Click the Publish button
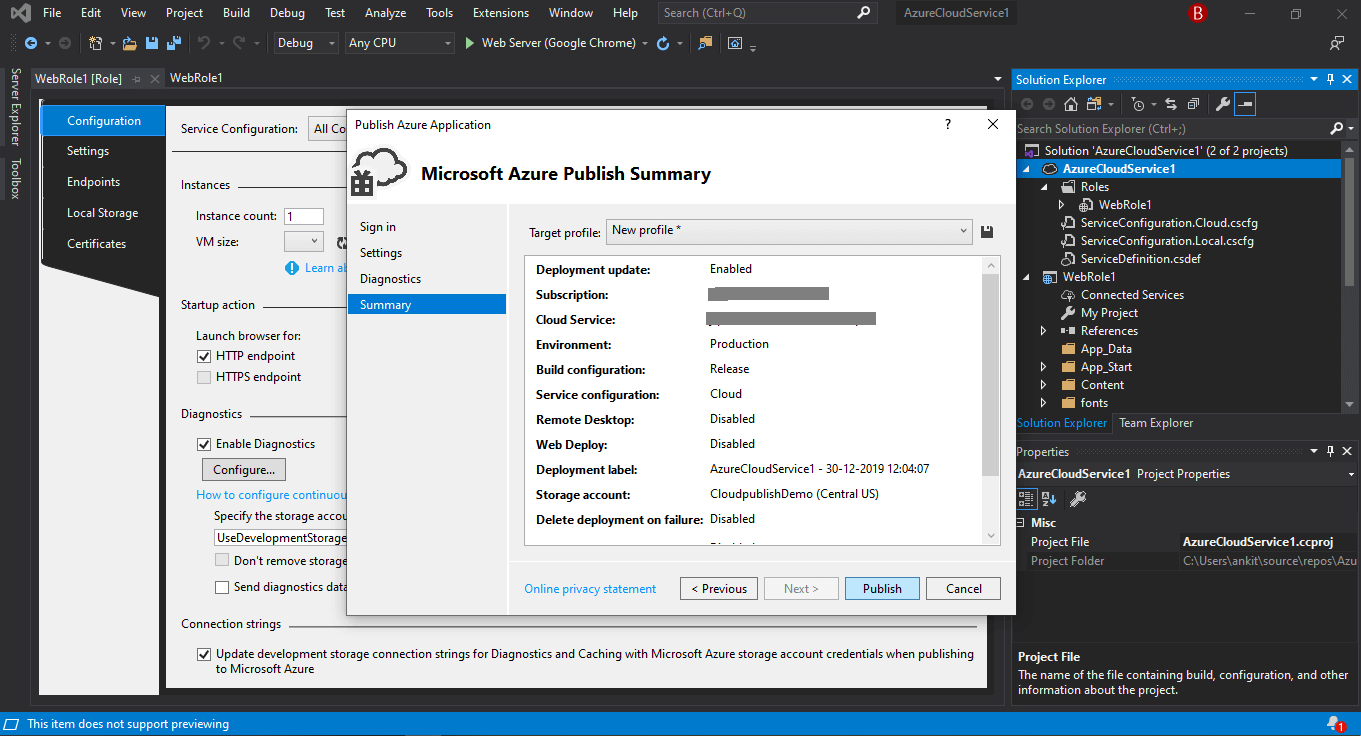This screenshot has width=1361, height=736. (882, 589)
